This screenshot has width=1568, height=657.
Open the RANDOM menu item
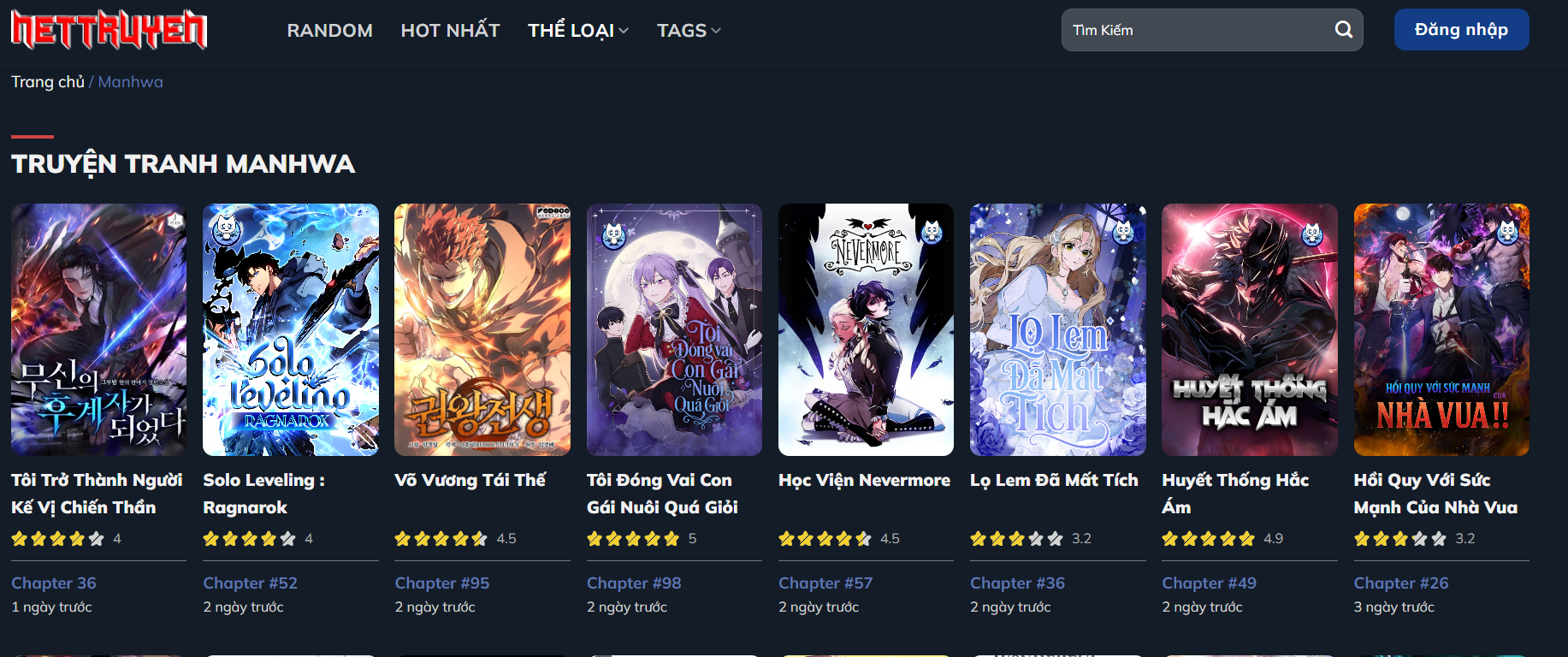pos(329,31)
